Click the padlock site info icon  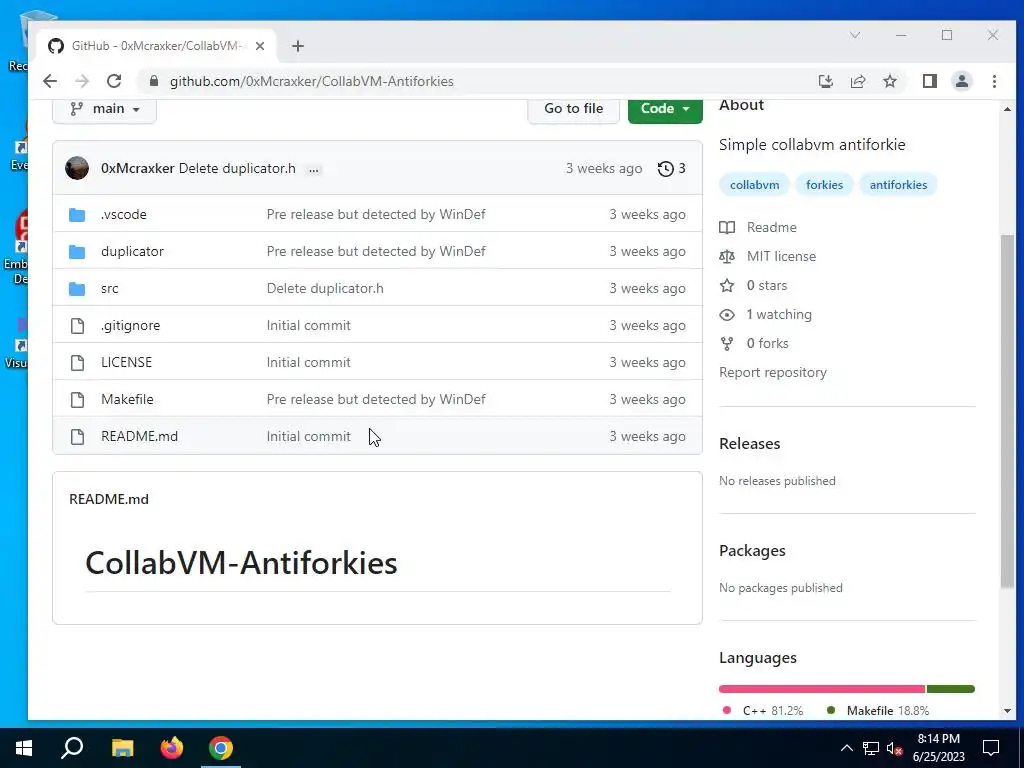[x=153, y=81]
